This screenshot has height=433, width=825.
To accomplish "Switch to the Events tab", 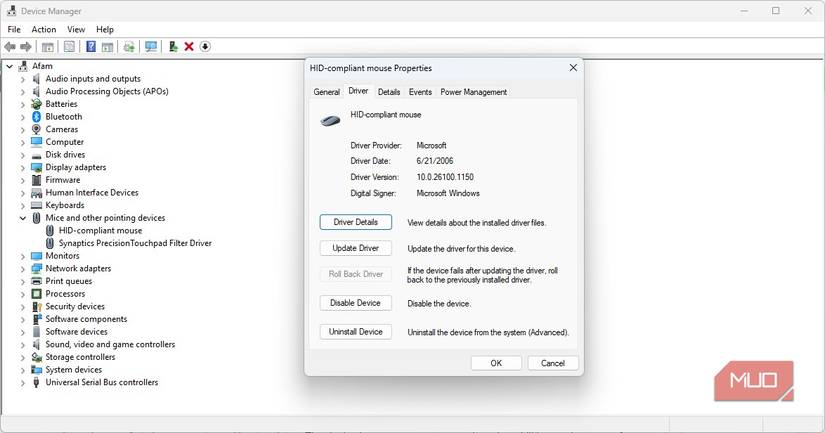I will coord(420,92).
